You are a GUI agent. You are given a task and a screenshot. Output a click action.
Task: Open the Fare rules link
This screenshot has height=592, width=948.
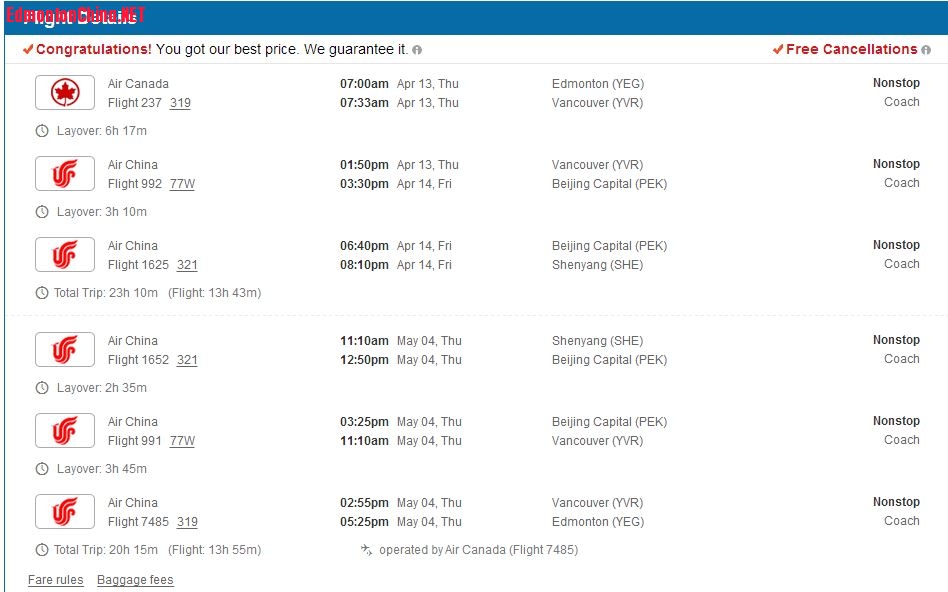point(56,580)
